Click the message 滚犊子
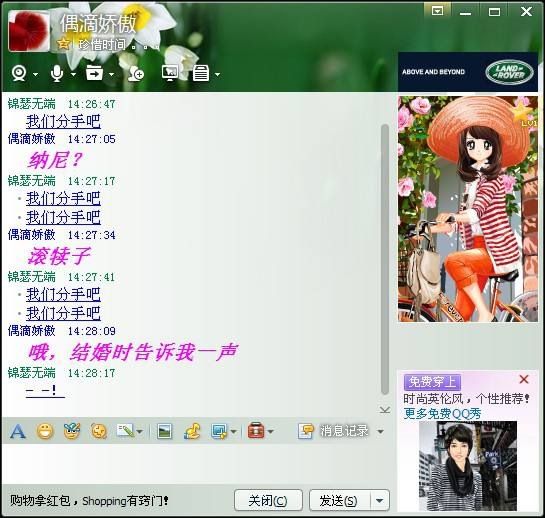The width and height of the screenshot is (545, 518). point(59,256)
